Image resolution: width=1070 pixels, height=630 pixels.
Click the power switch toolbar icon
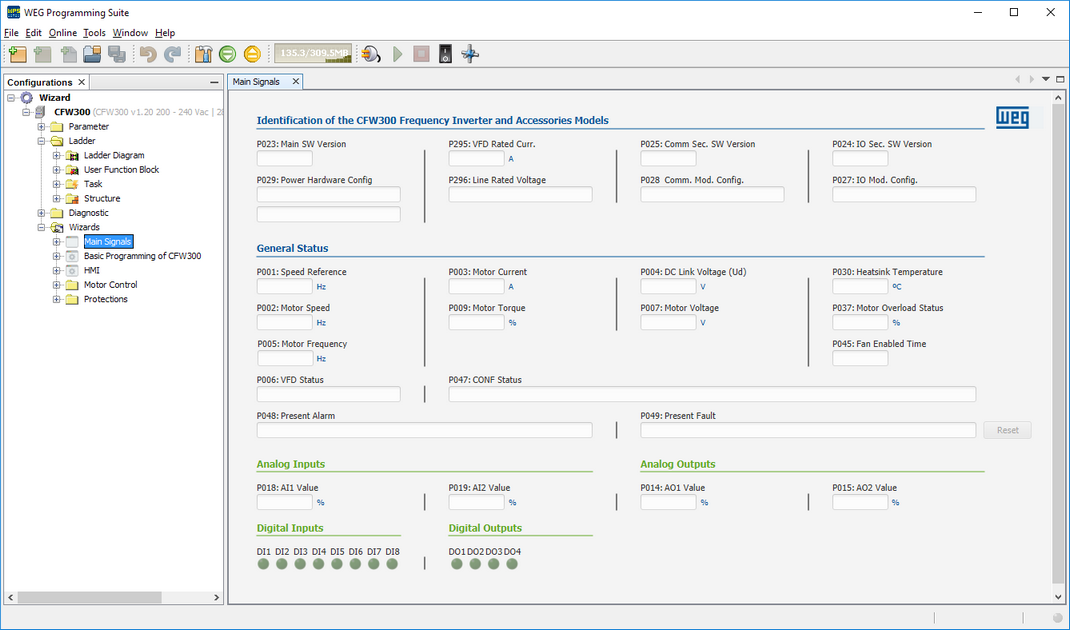445,54
